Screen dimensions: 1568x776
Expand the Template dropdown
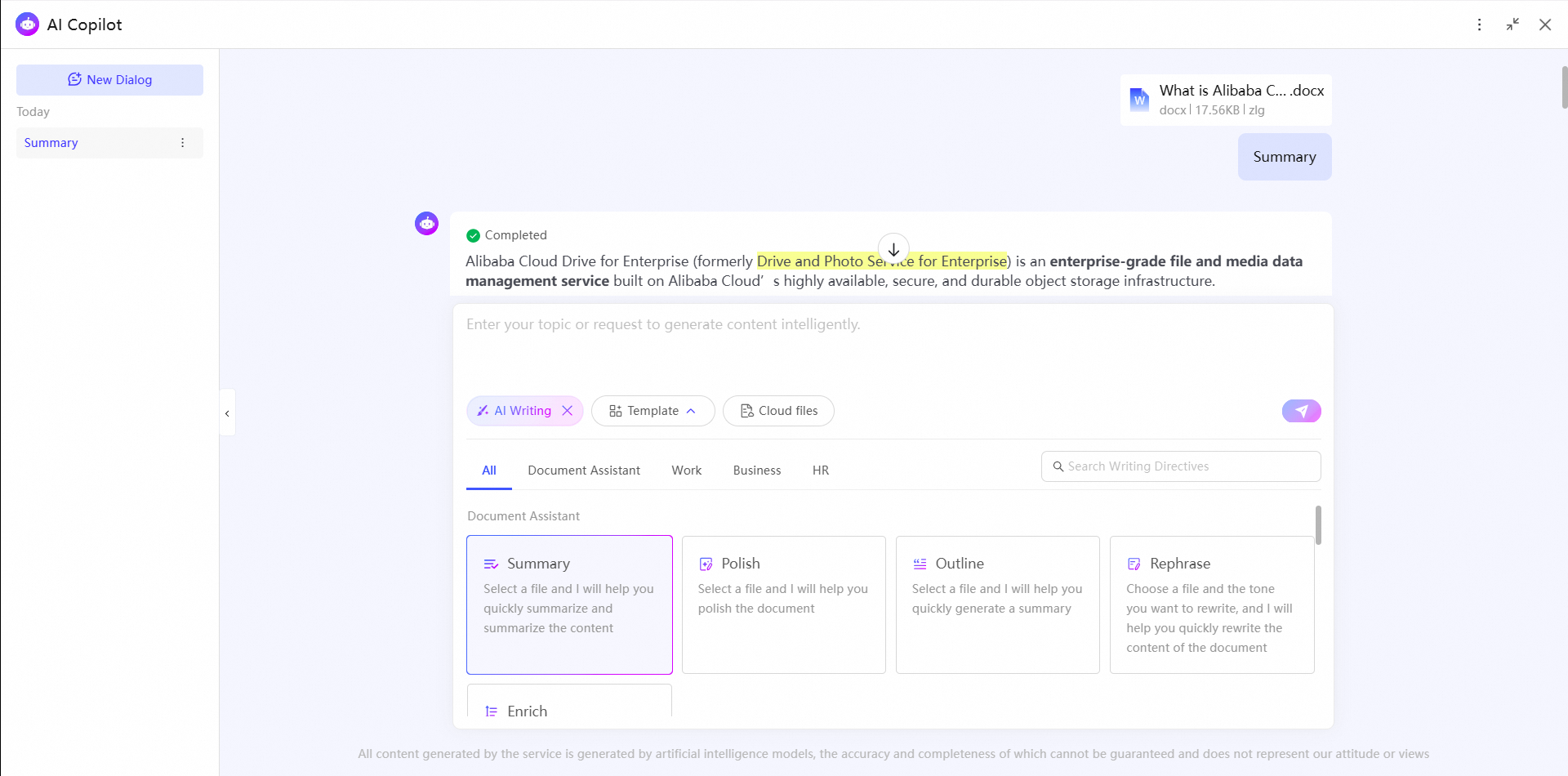[x=653, y=411]
